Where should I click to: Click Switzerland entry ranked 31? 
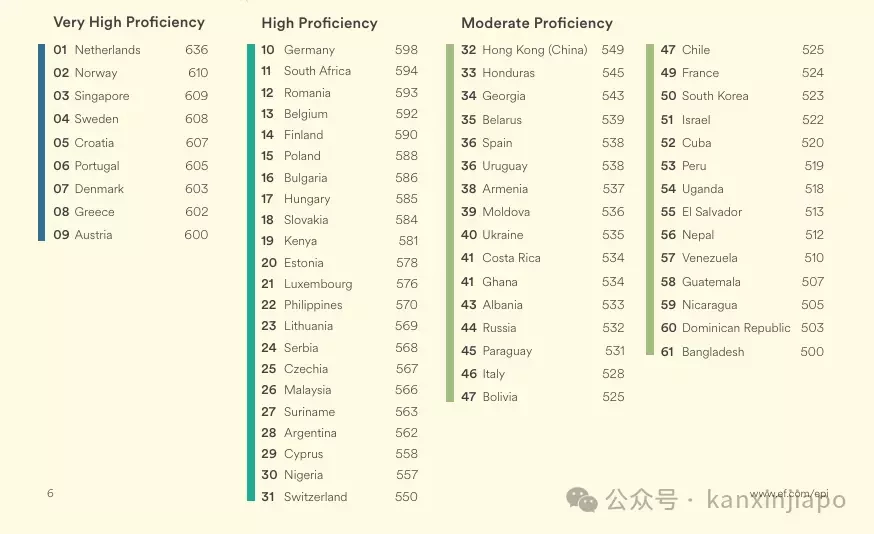(339, 497)
